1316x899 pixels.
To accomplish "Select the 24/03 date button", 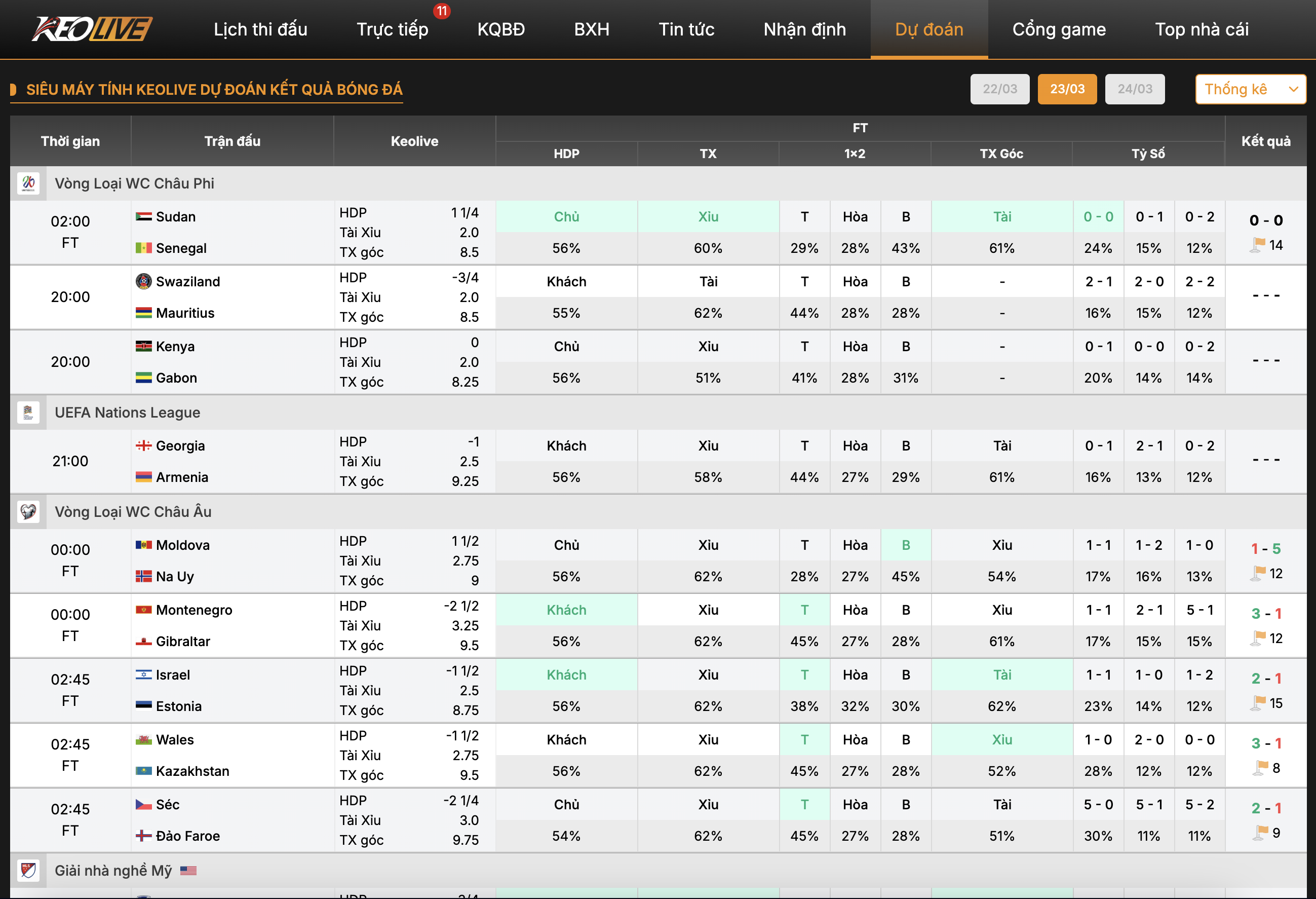I will [x=1135, y=89].
